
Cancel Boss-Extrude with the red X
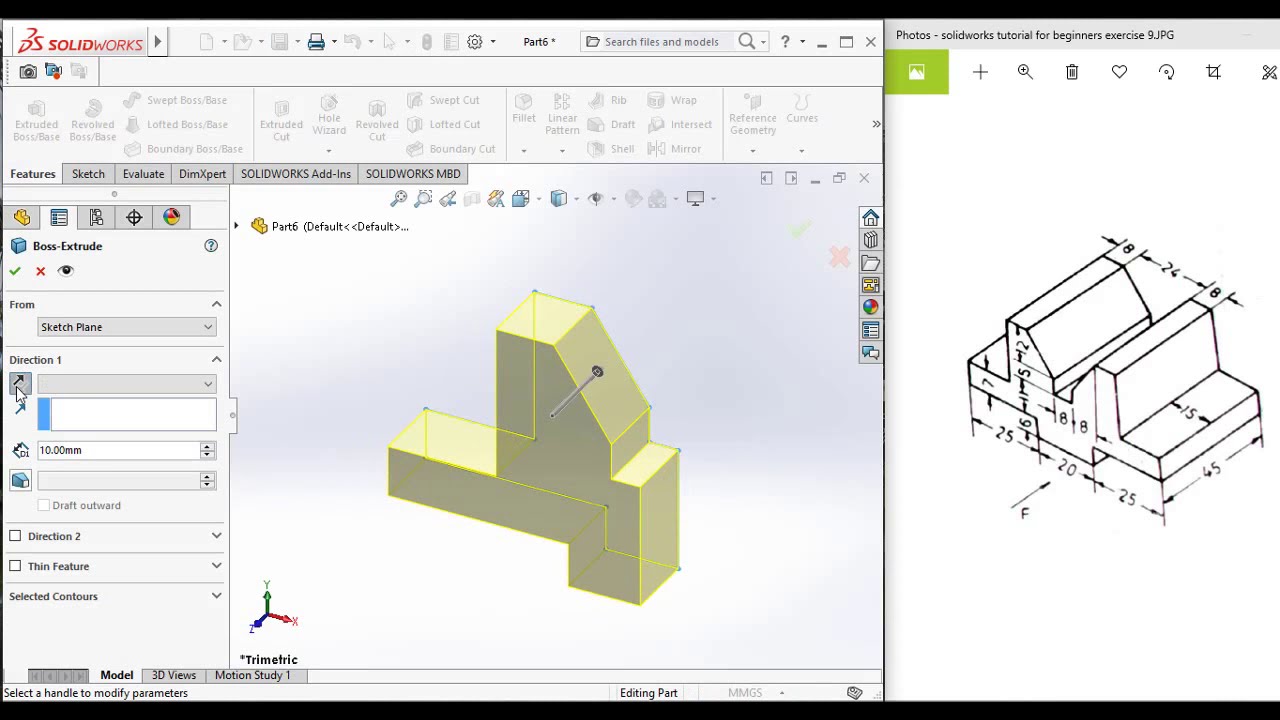tap(41, 271)
